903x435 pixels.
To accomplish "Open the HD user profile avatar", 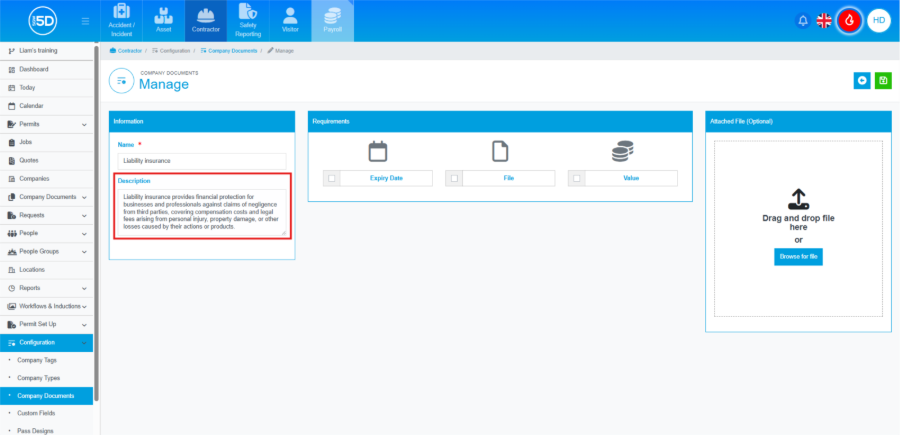I will coord(878,20).
